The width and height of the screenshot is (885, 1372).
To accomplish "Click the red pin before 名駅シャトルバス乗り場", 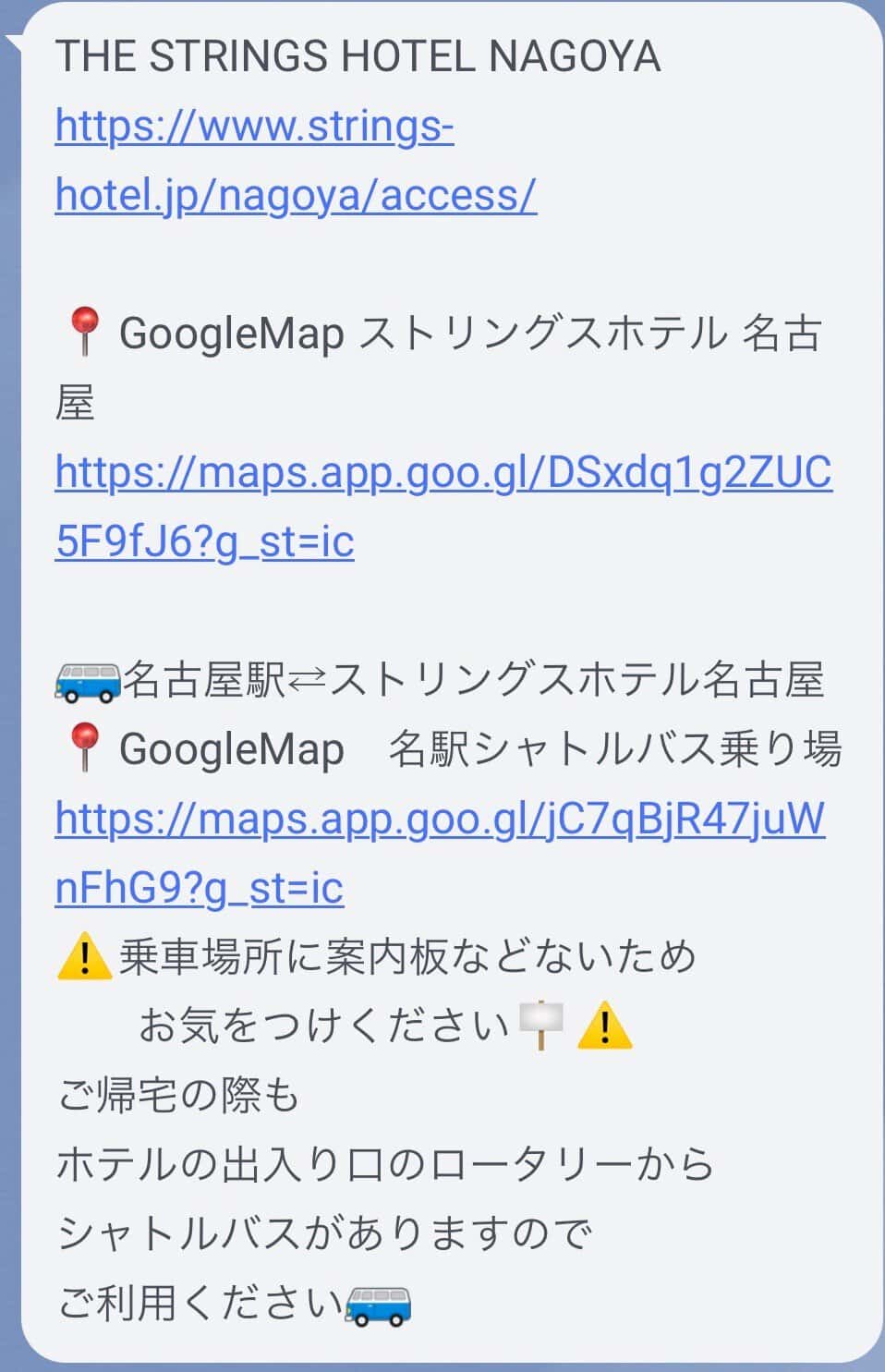I will click(x=84, y=748).
